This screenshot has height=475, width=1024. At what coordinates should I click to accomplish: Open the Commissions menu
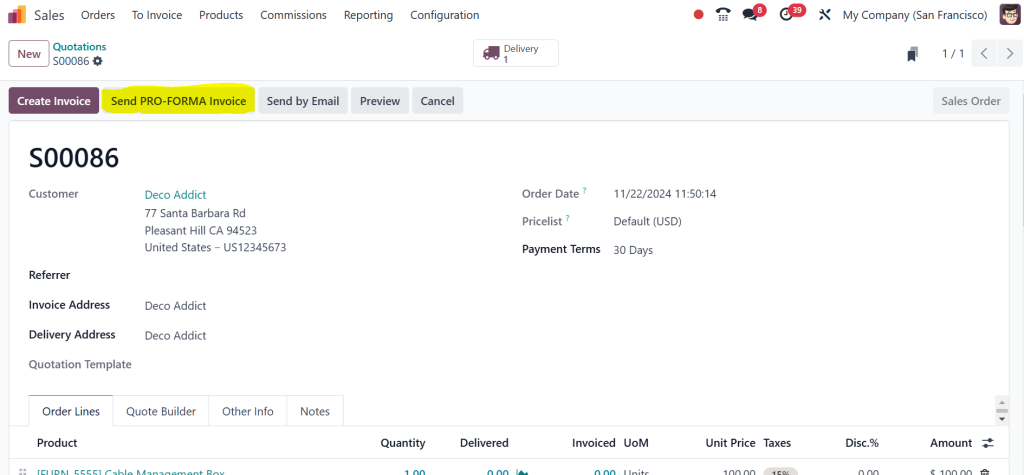coord(293,15)
